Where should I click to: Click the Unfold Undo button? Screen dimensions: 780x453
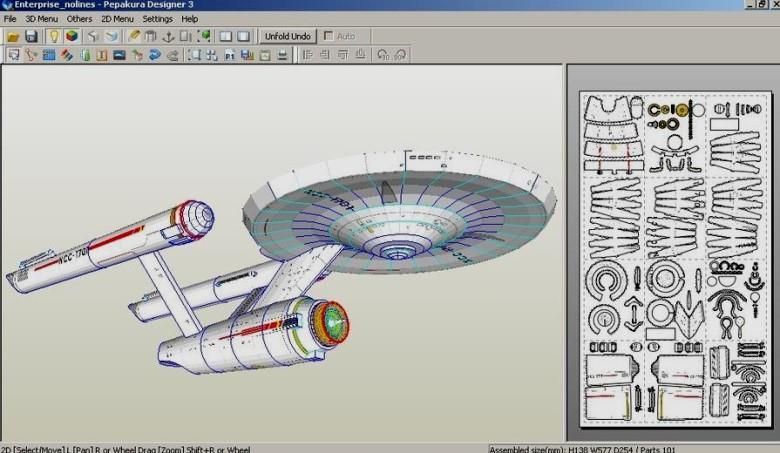pos(288,36)
